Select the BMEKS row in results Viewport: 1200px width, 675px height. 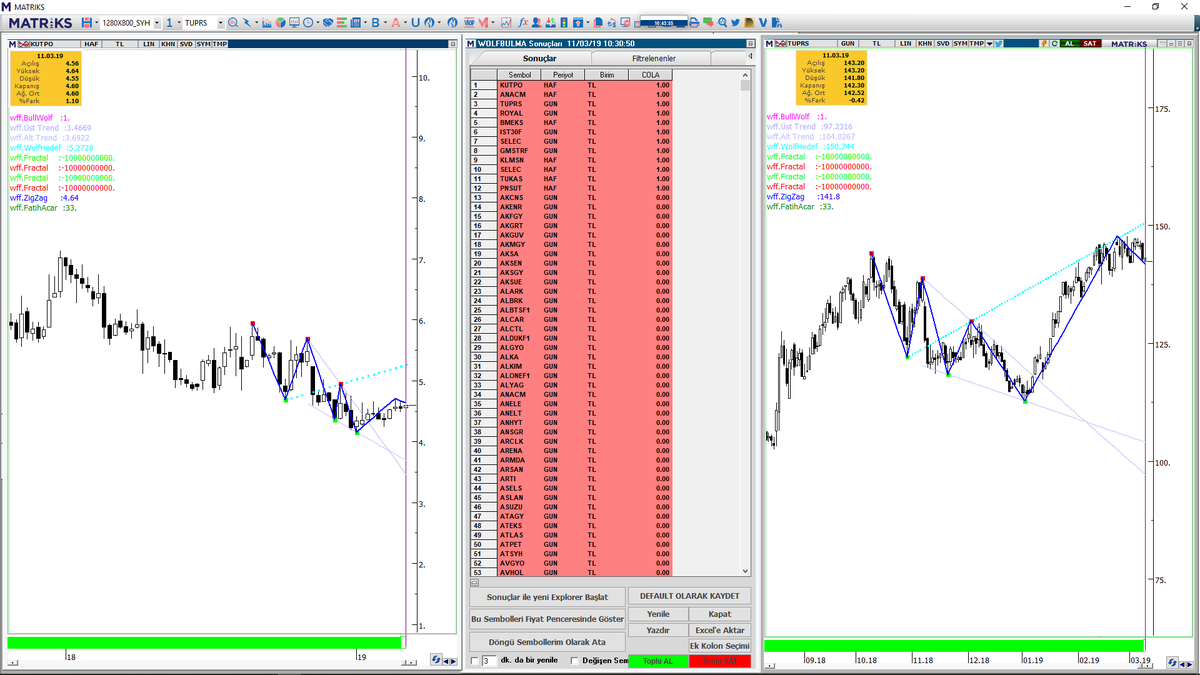(x=571, y=123)
